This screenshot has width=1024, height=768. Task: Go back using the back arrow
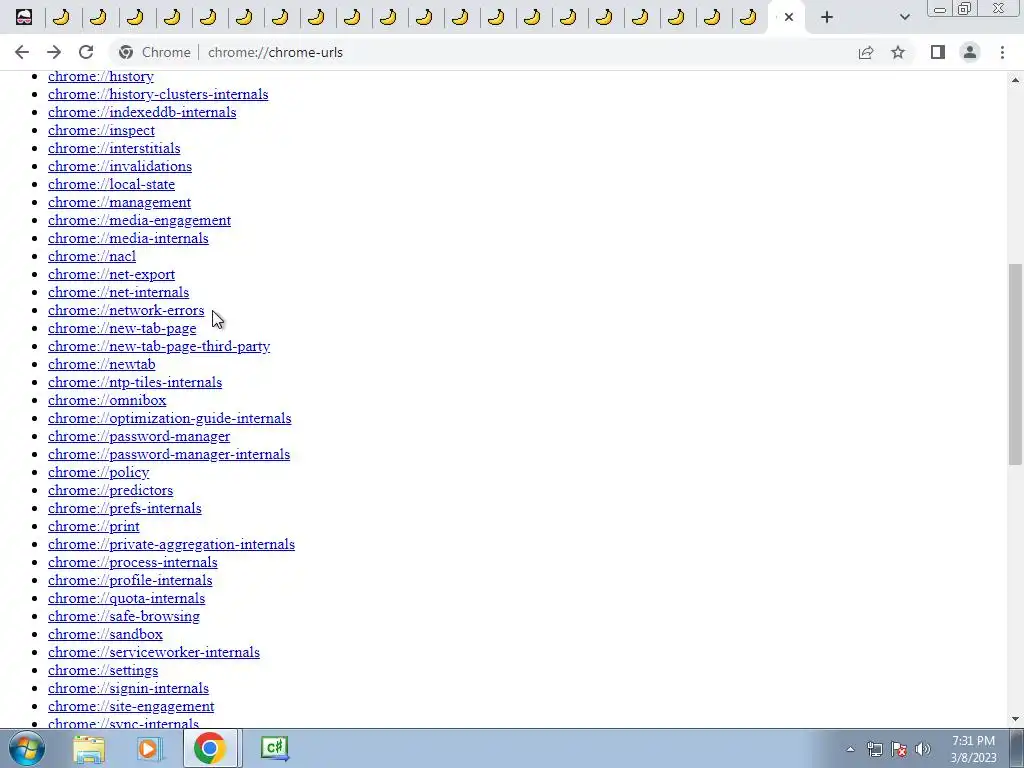click(x=22, y=52)
